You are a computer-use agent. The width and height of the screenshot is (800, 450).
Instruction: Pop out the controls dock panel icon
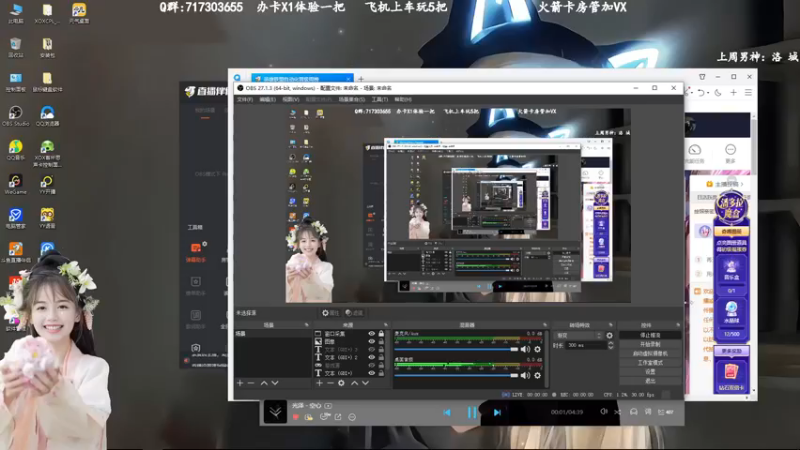tap(678, 325)
